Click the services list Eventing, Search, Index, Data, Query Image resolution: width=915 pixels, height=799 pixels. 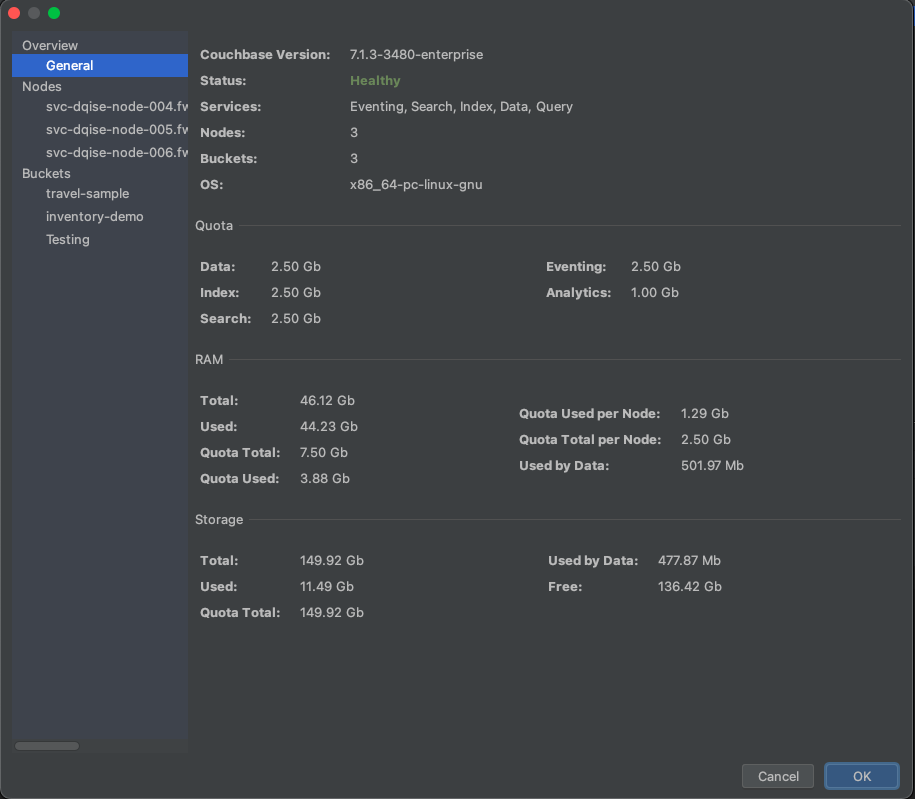461,106
